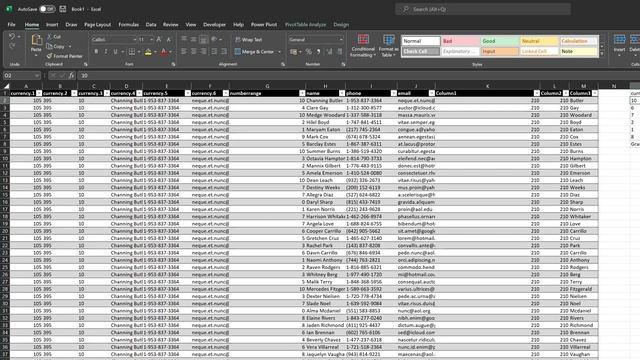
Task: Open the Alignment group dialog launcher
Action: (283, 64)
